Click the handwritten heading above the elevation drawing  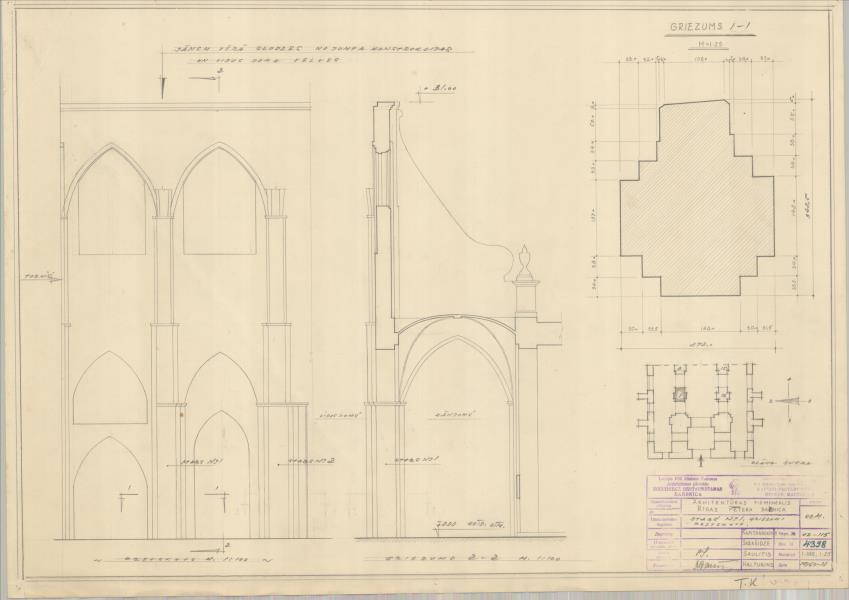pyautogui.click(x=264, y=54)
